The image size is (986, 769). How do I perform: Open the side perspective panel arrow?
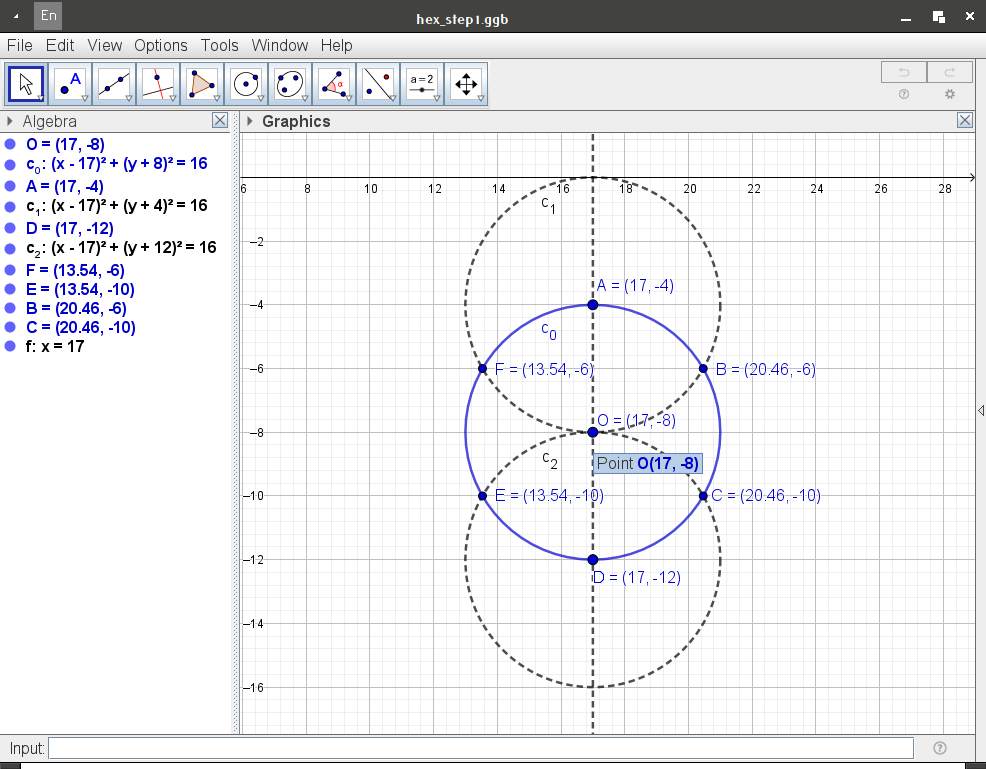coord(981,410)
